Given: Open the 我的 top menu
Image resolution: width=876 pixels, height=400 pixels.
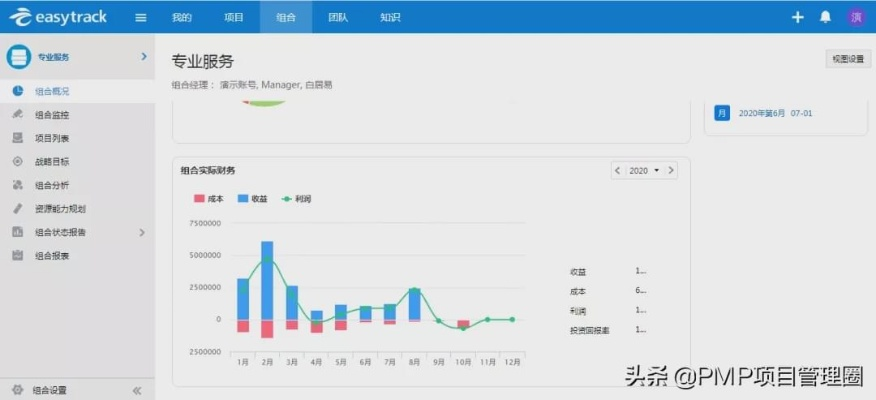Looking at the screenshot, I should 182,17.
